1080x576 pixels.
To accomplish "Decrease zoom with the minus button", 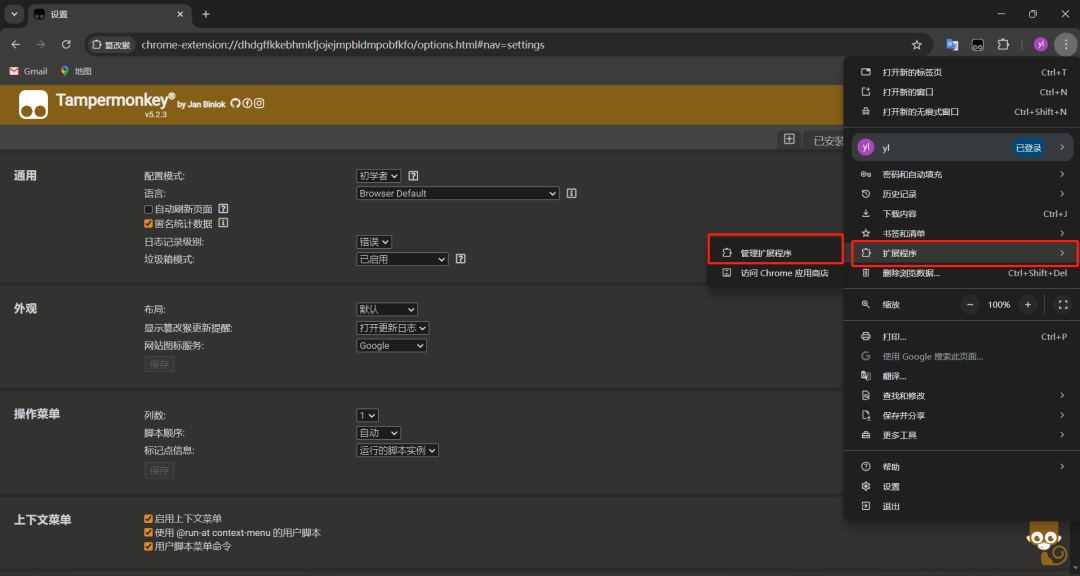I will (970, 305).
